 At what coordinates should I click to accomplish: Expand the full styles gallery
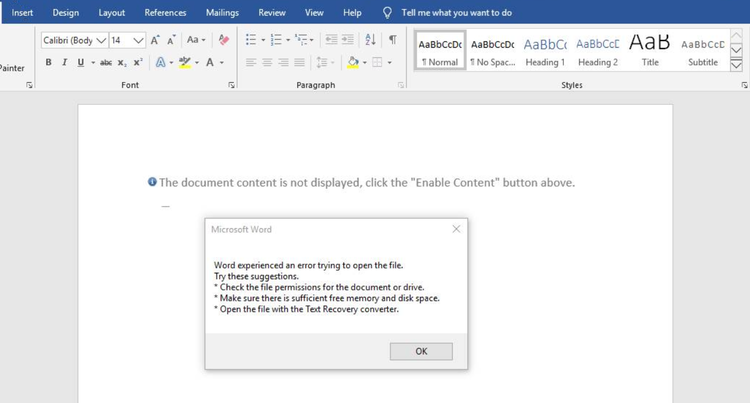coord(736,65)
